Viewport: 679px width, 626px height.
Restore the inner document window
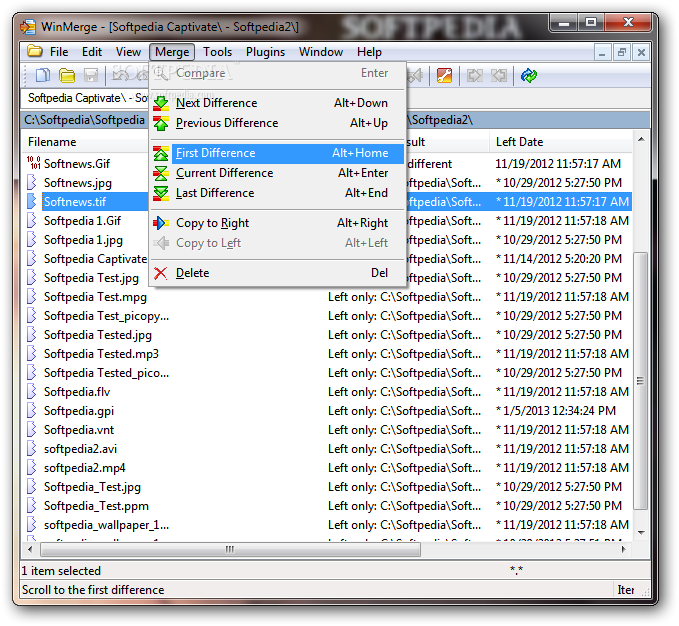(622, 52)
